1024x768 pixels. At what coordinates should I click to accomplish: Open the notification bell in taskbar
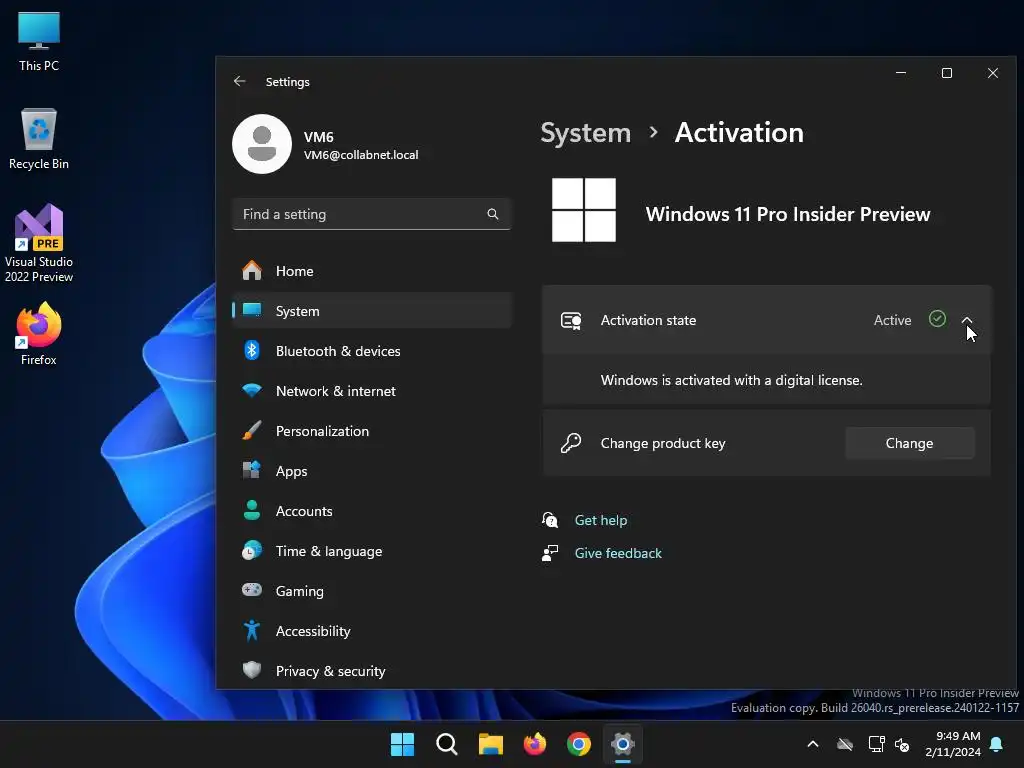tap(997, 744)
